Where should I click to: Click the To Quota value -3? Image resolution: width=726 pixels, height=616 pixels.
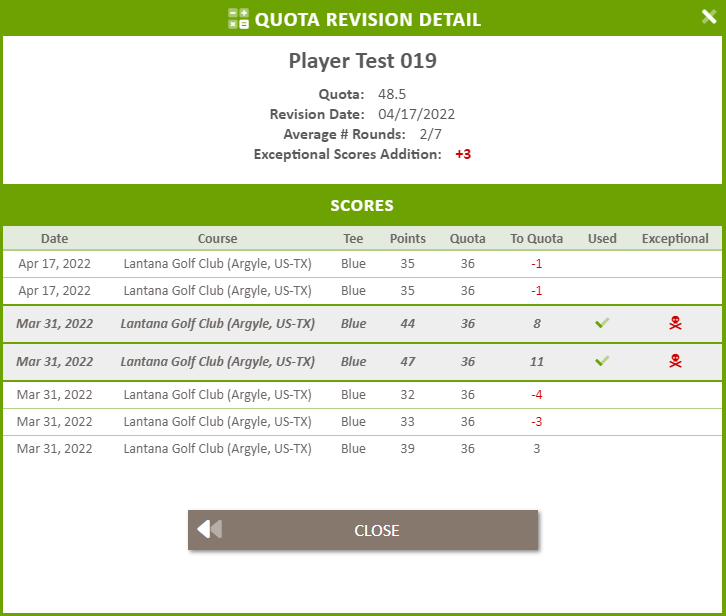tap(537, 421)
